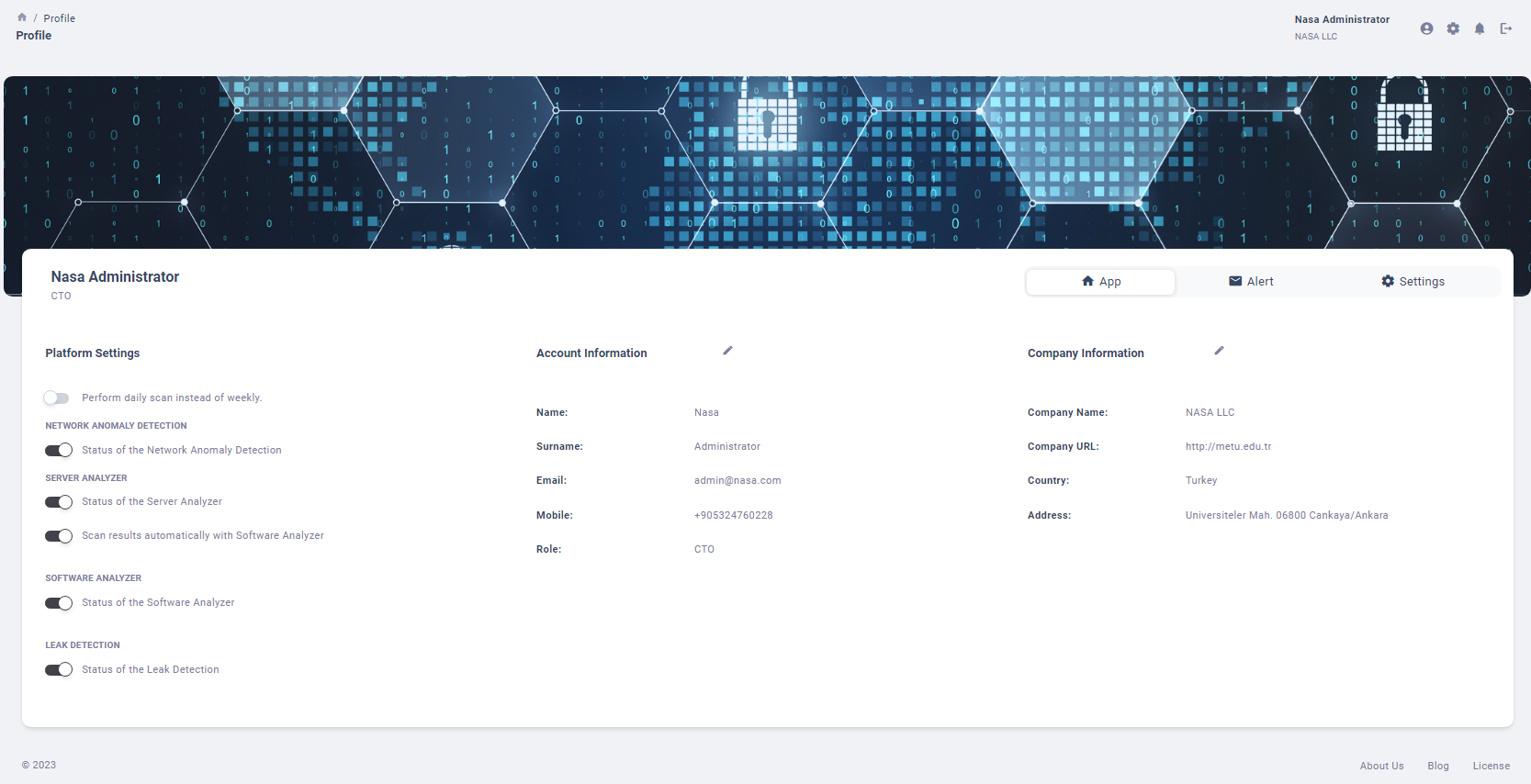1531x784 pixels.
Task: Switch to the Alert tab
Action: pyautogui.click(x=1251, y=282)
